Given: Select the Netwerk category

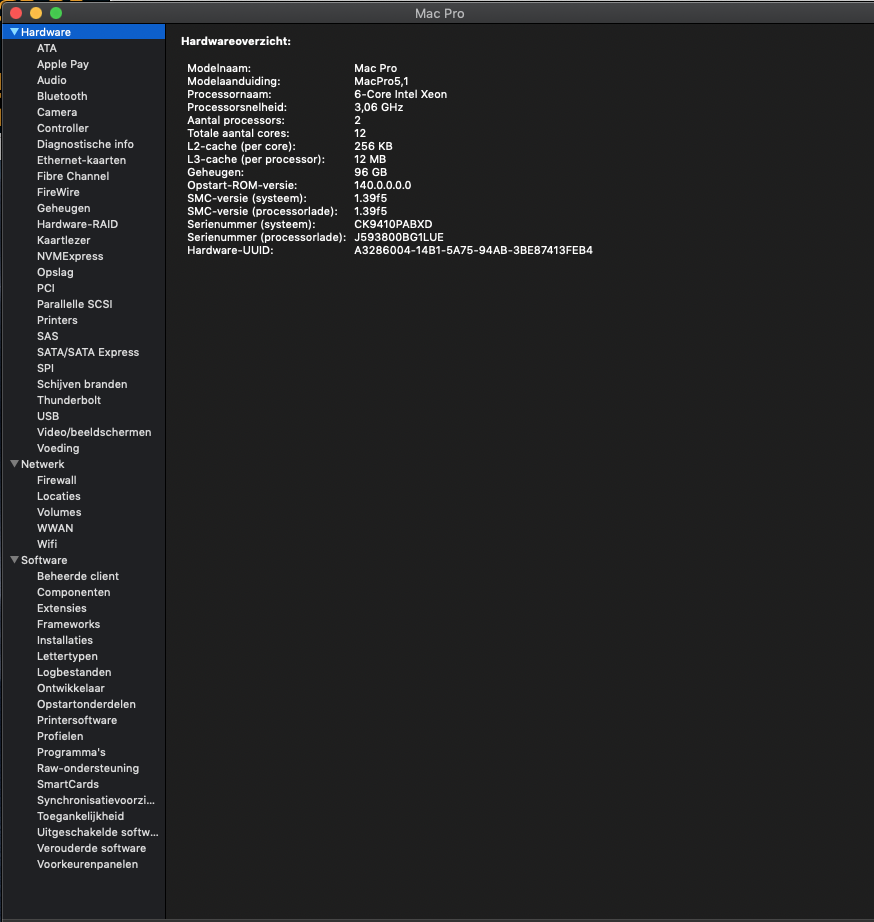Looking at the screenshot, I should (x=42, y=464).
